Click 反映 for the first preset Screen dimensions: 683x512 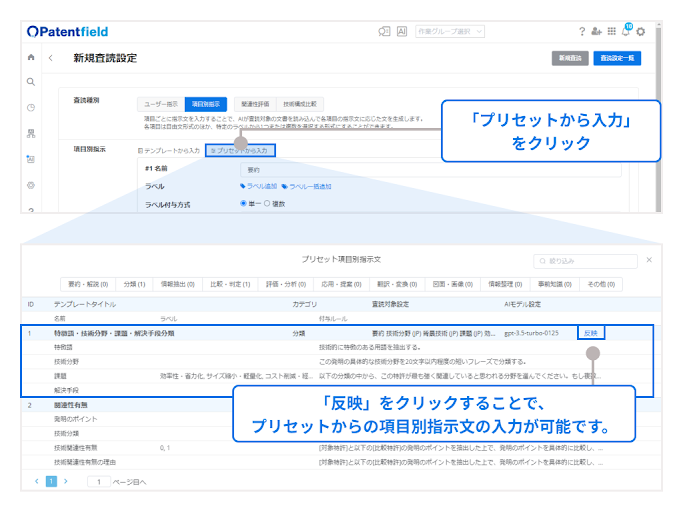[x=592, y=333]
